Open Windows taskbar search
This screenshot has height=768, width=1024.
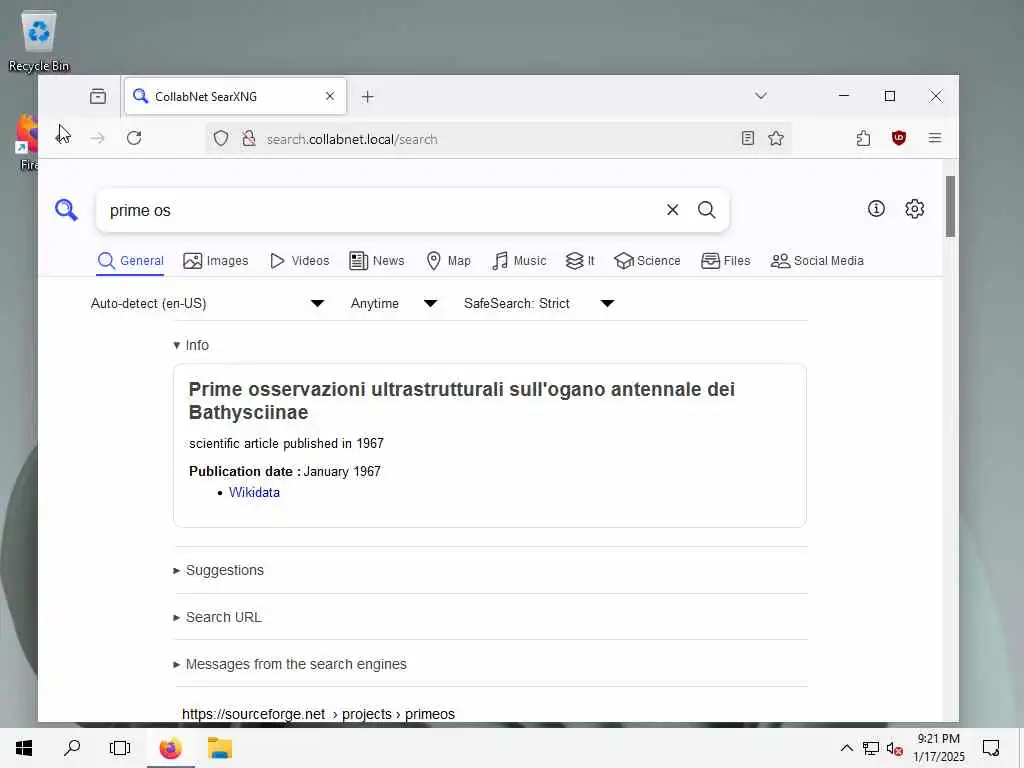click(72, 748)
